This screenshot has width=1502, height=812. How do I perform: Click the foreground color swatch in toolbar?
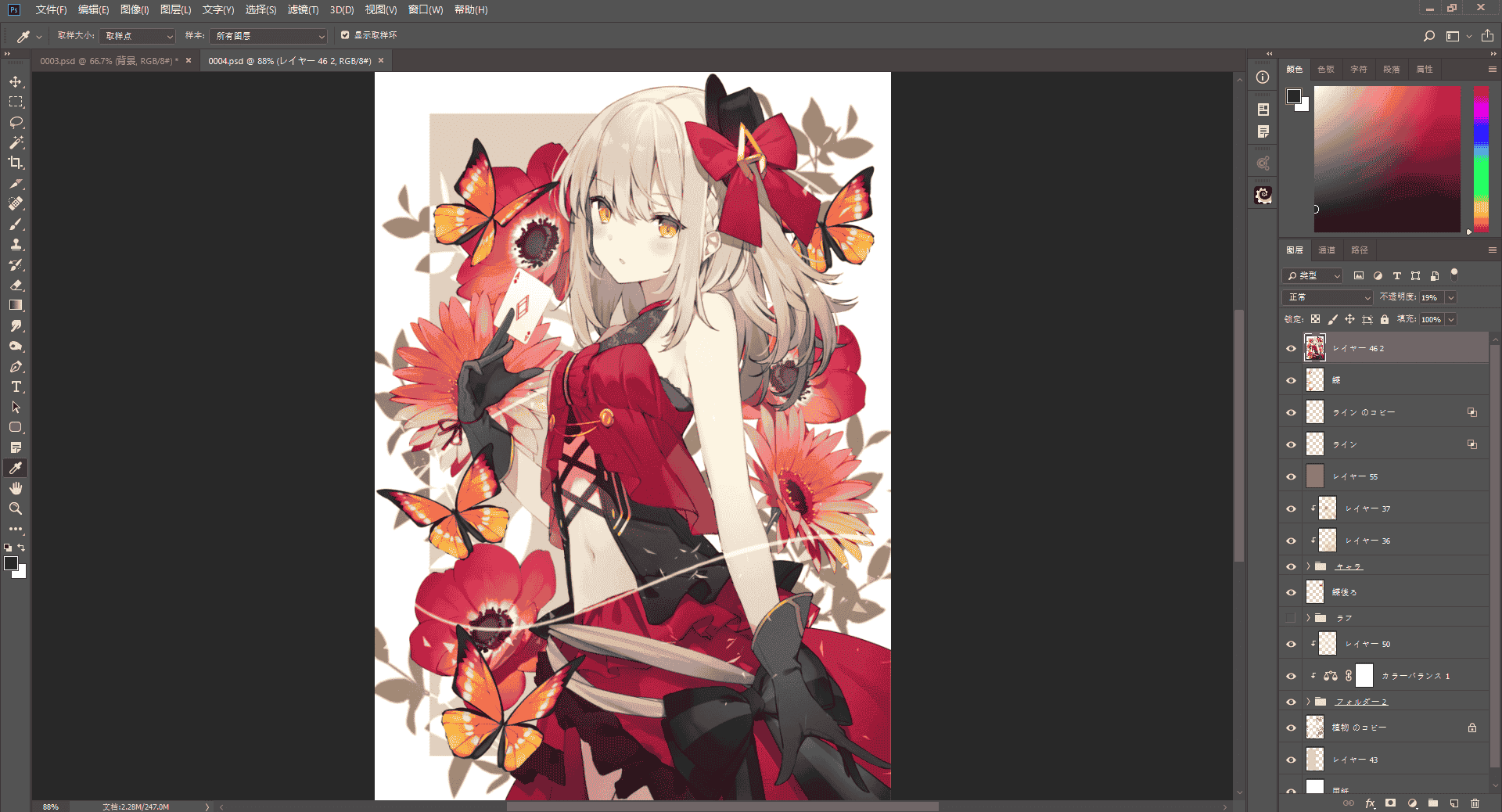click(11, 563)
